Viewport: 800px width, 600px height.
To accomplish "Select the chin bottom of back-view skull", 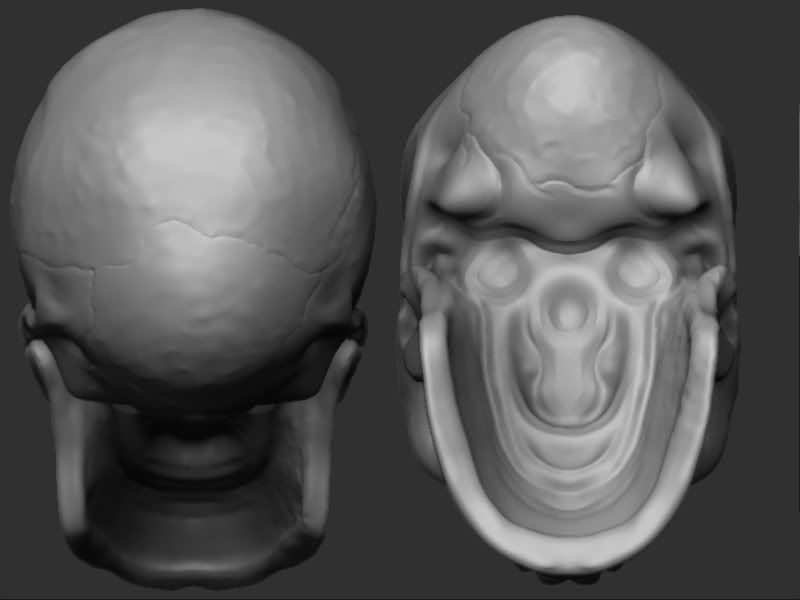I will [190, 568].
